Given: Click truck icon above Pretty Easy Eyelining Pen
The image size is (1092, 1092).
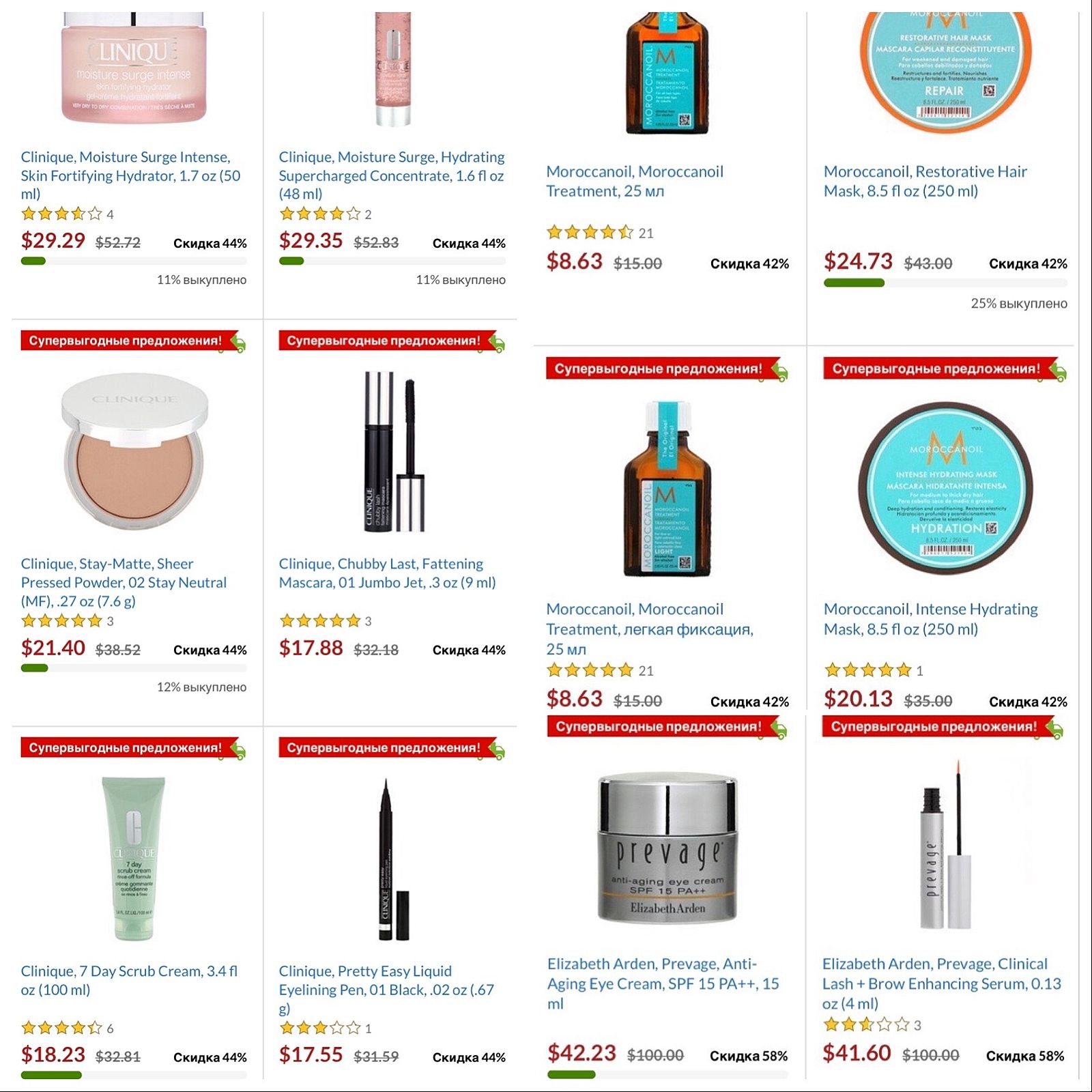Looking at the screenshot, I should [496, 751].
